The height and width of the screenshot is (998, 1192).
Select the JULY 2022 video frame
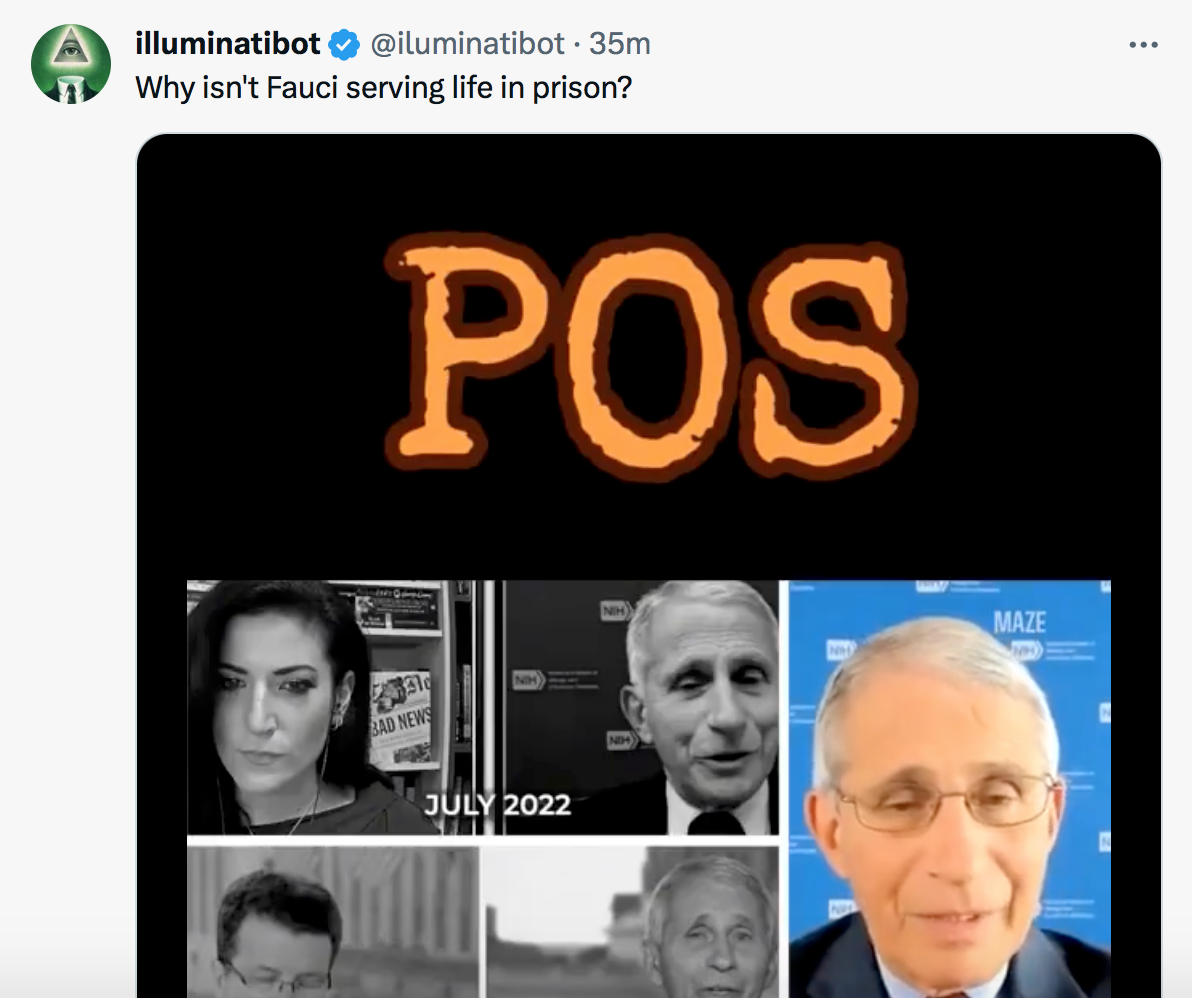[x=637, y=707]
